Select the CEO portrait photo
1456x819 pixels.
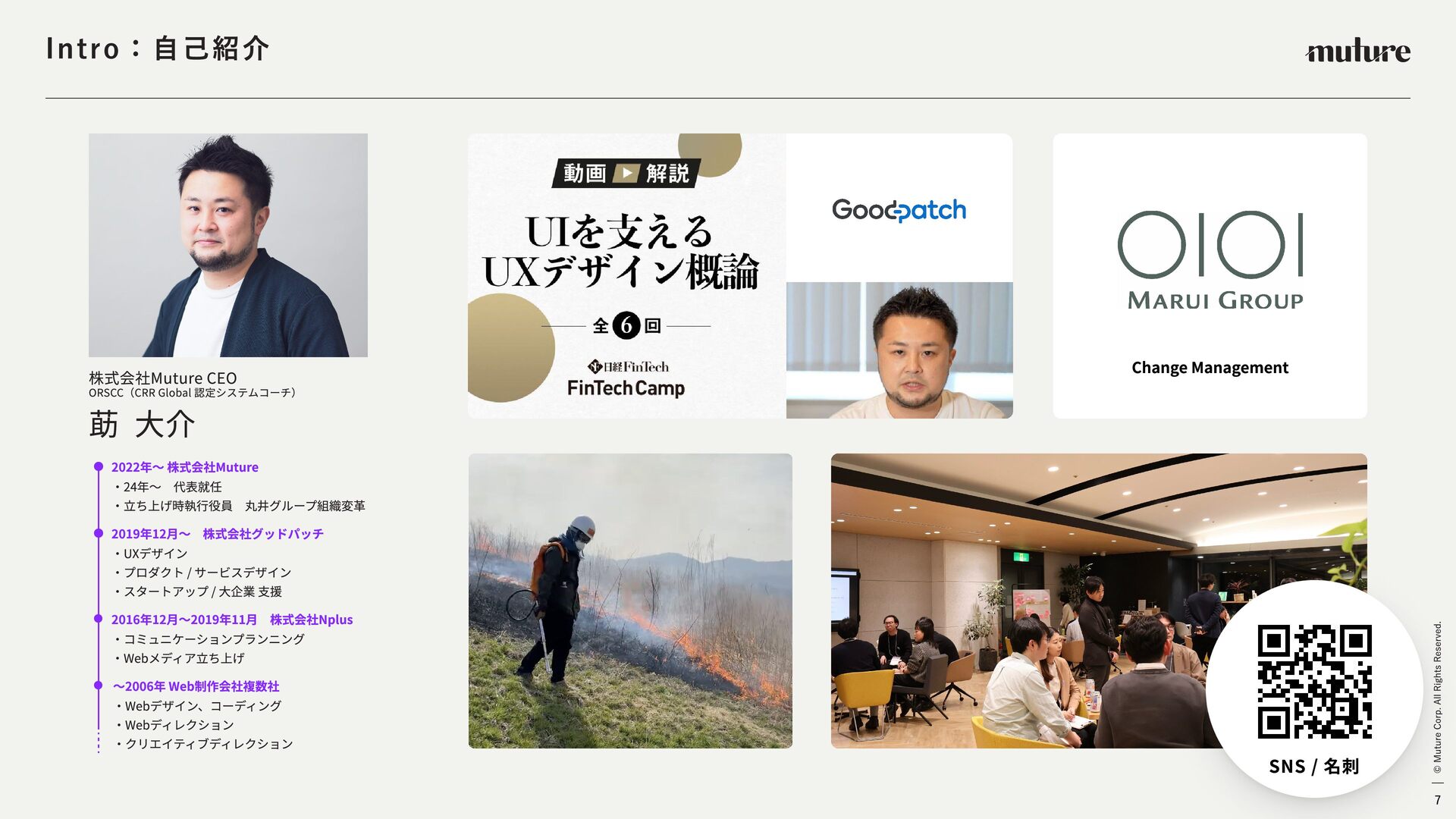coord(227,245)
